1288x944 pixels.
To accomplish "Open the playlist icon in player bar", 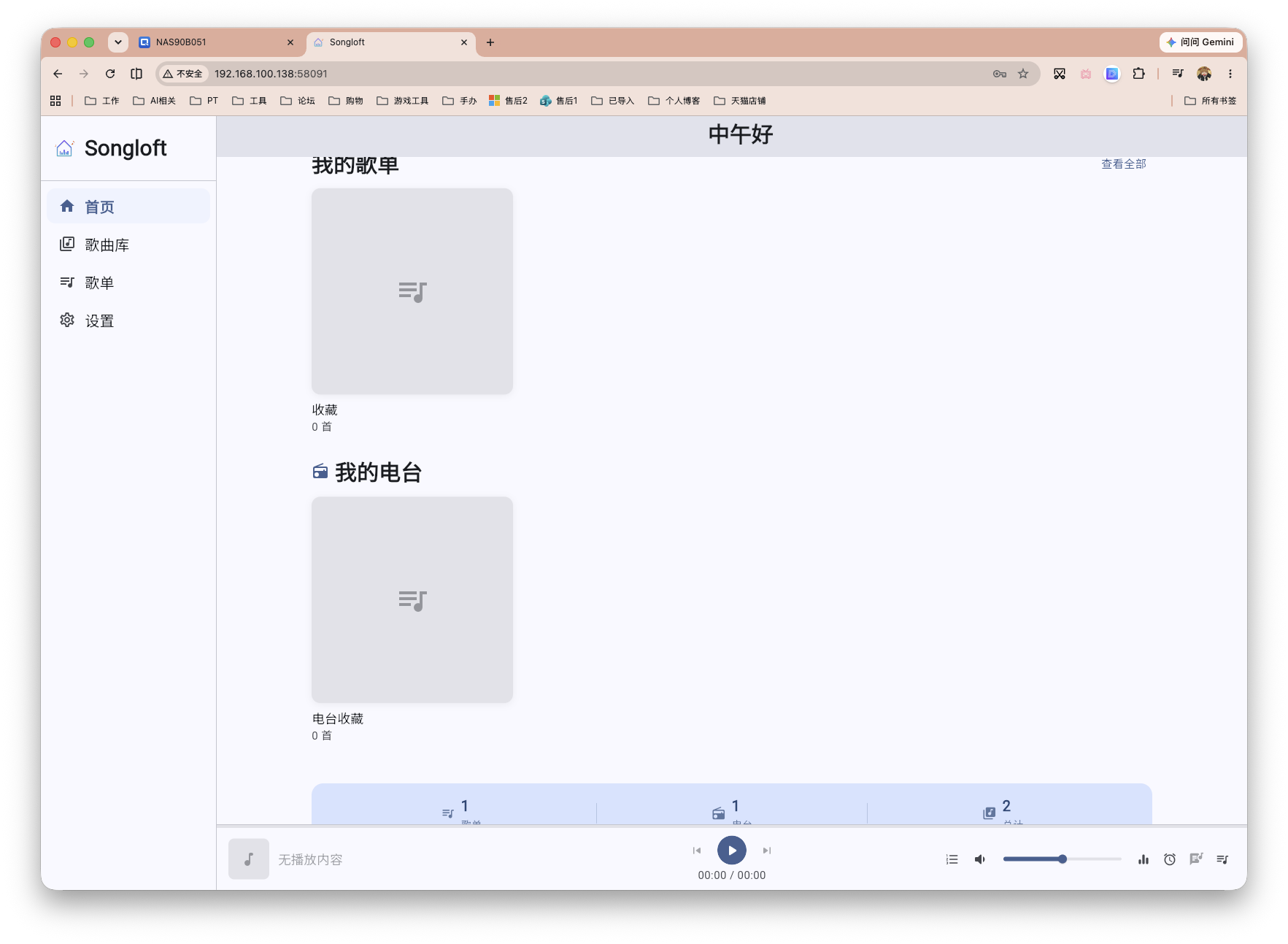I will tap(1222, 859).
